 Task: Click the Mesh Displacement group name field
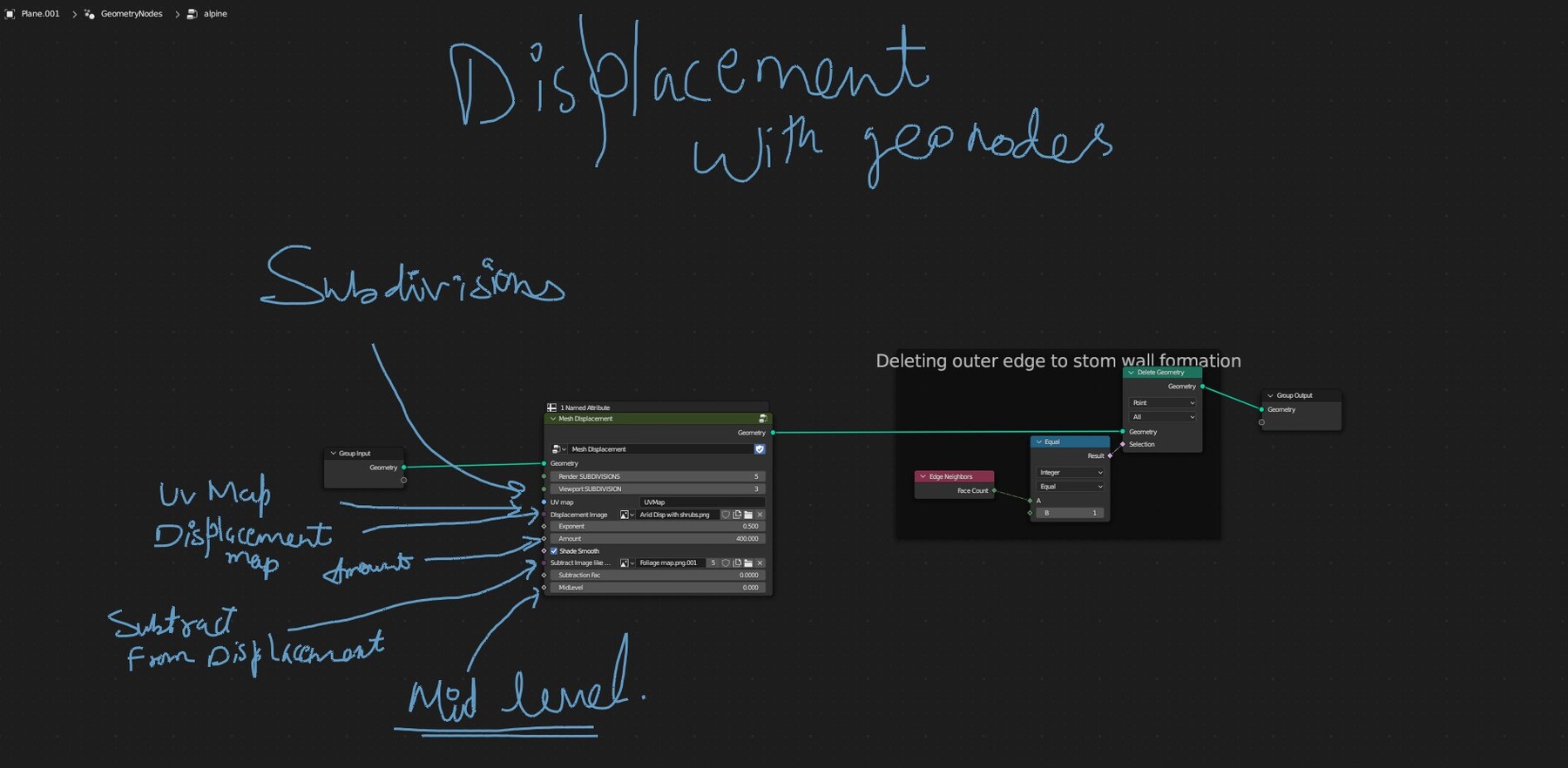(x=660, y=449)
